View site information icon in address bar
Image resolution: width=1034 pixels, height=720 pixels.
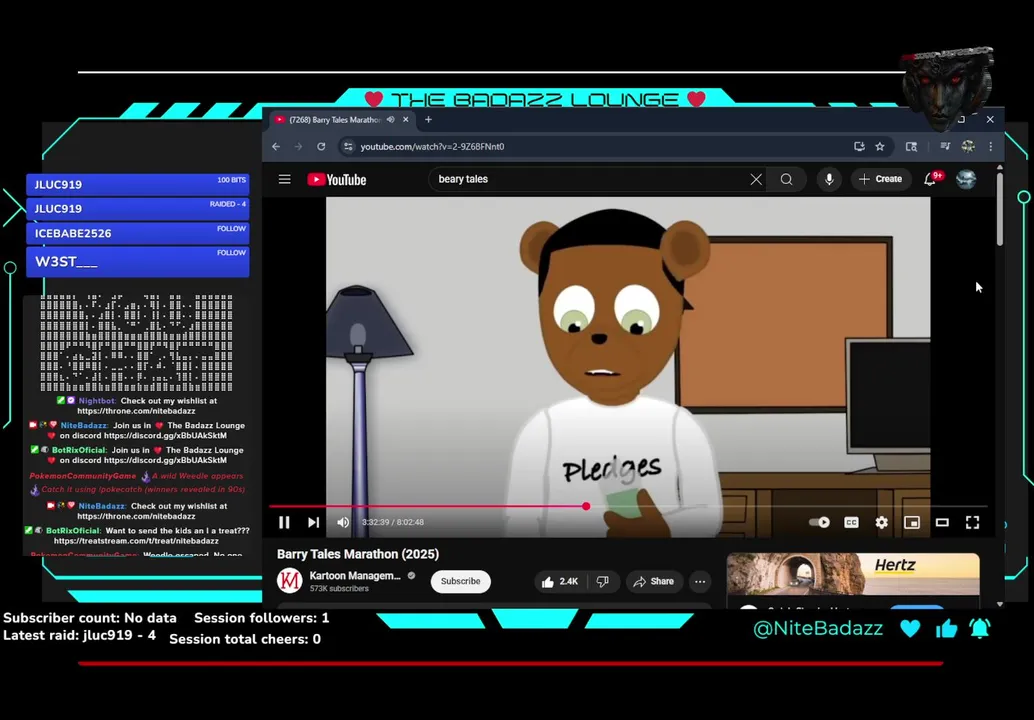[348, 146]
